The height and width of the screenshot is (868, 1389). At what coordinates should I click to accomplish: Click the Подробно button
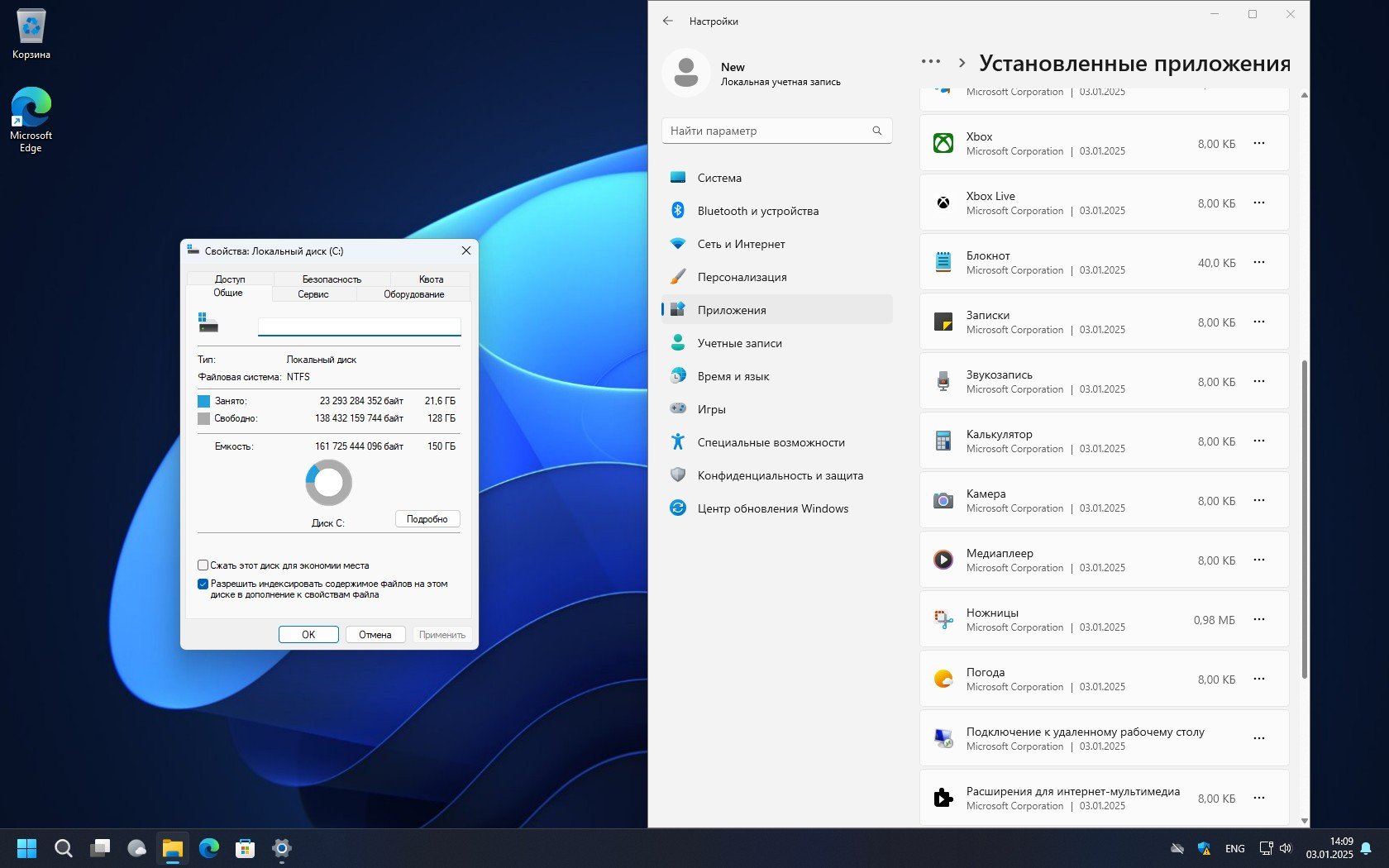[x=427, y=519]
